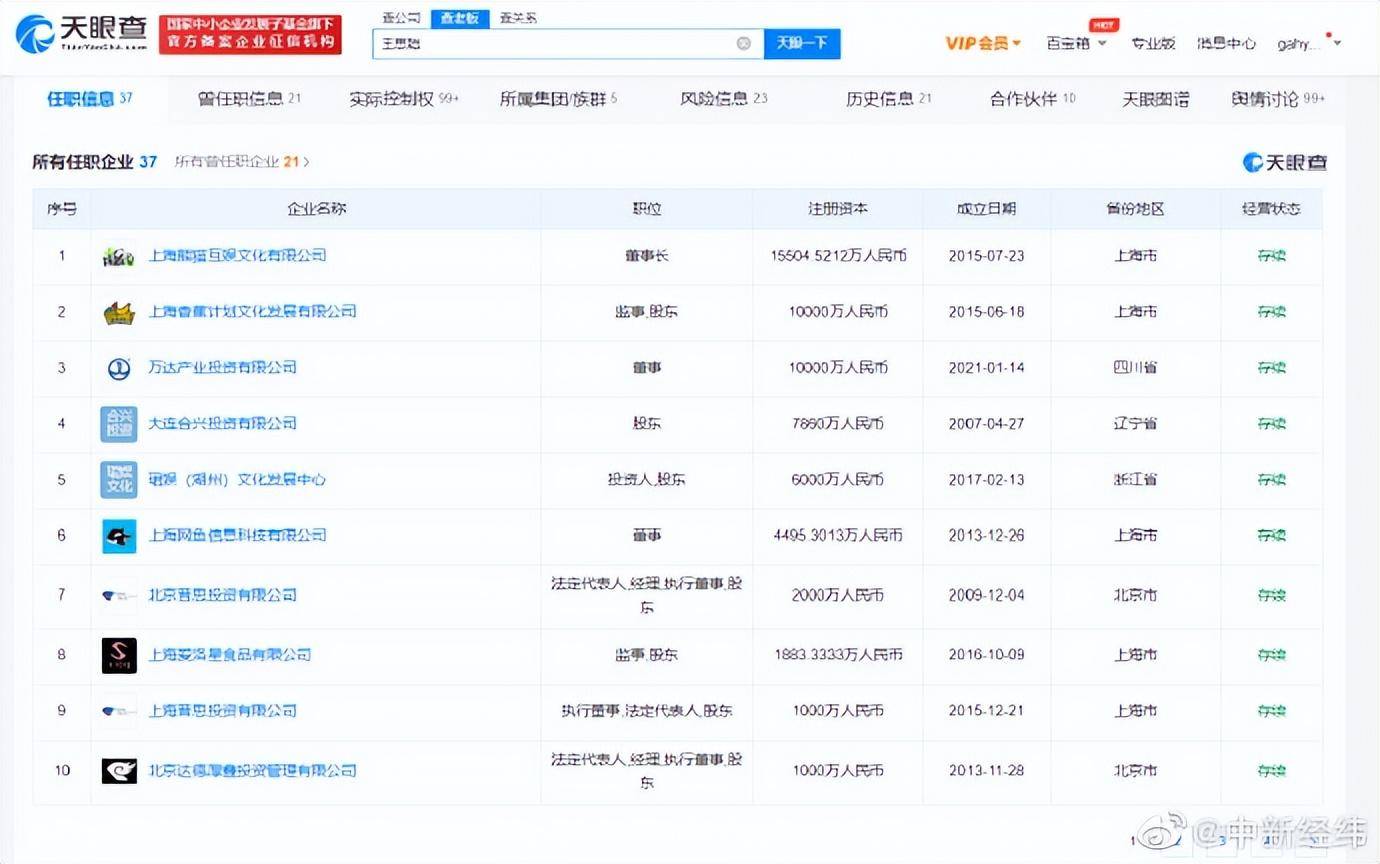The image size is (1380, 864).
Task: Click the 北京达德厚鑫 eagle logo icon
Action: 119,771
